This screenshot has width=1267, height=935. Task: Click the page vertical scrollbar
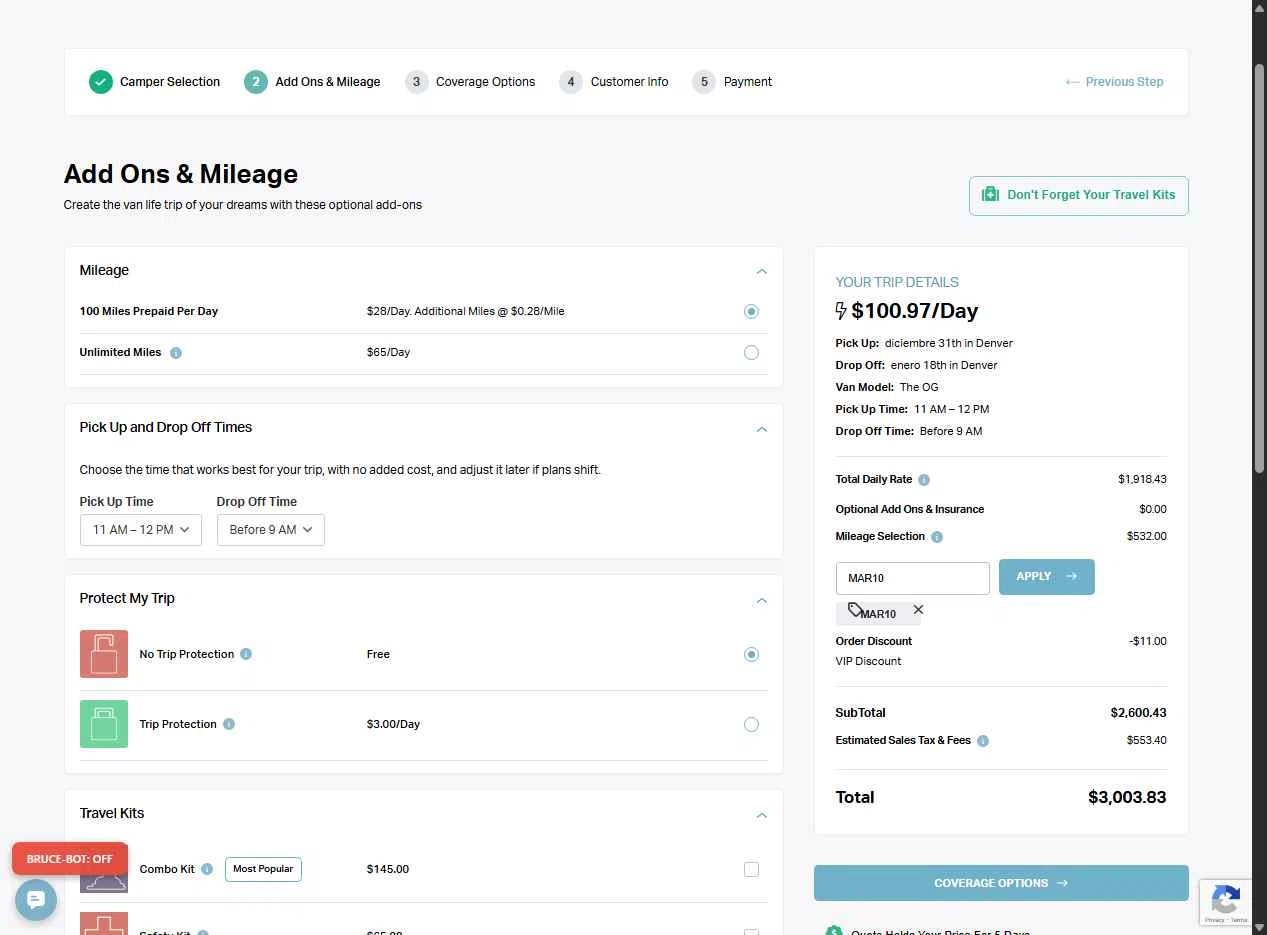pos(1259,270)
